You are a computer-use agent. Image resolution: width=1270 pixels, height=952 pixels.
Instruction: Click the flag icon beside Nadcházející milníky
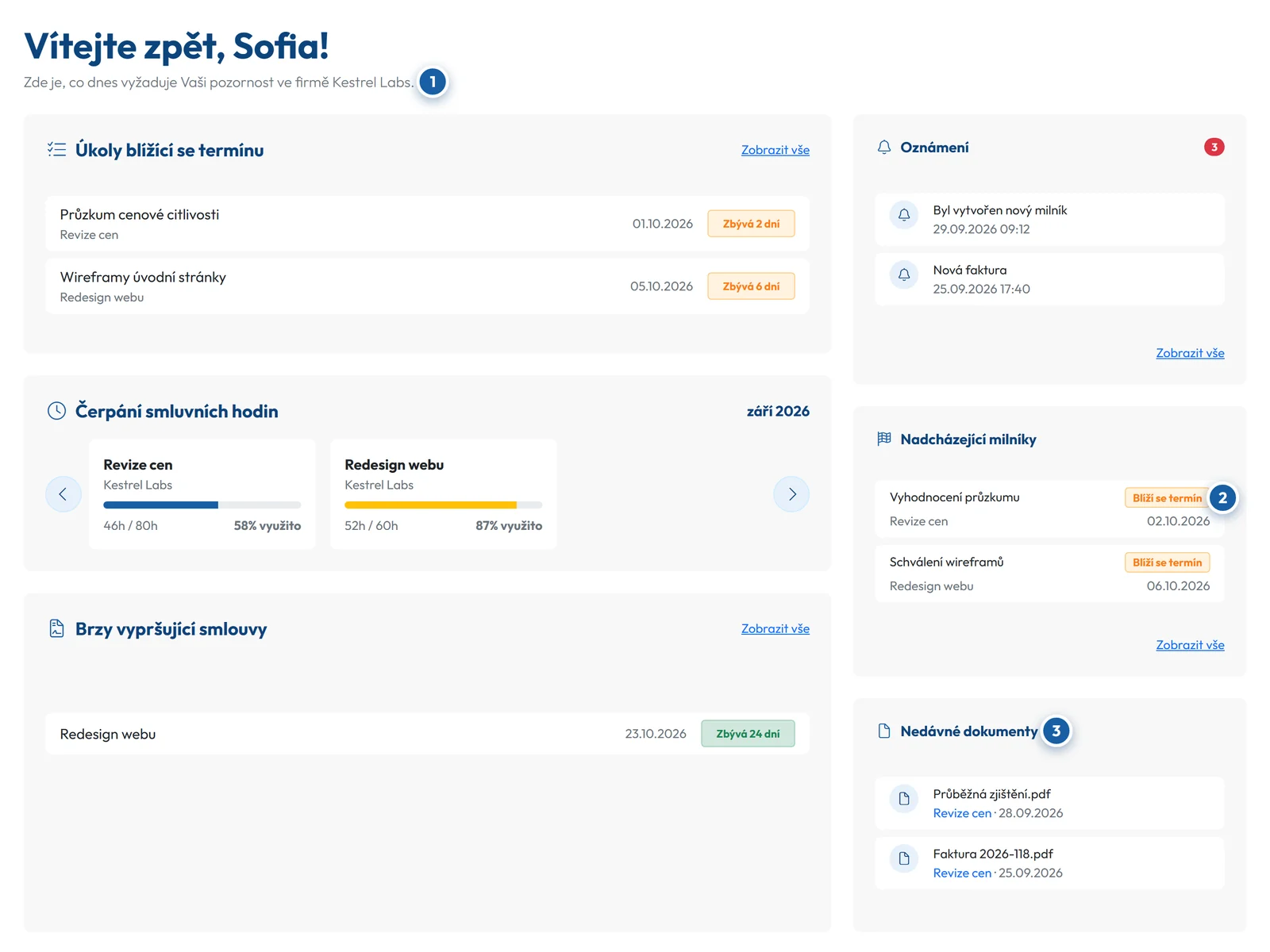click(x=884, y=439)
